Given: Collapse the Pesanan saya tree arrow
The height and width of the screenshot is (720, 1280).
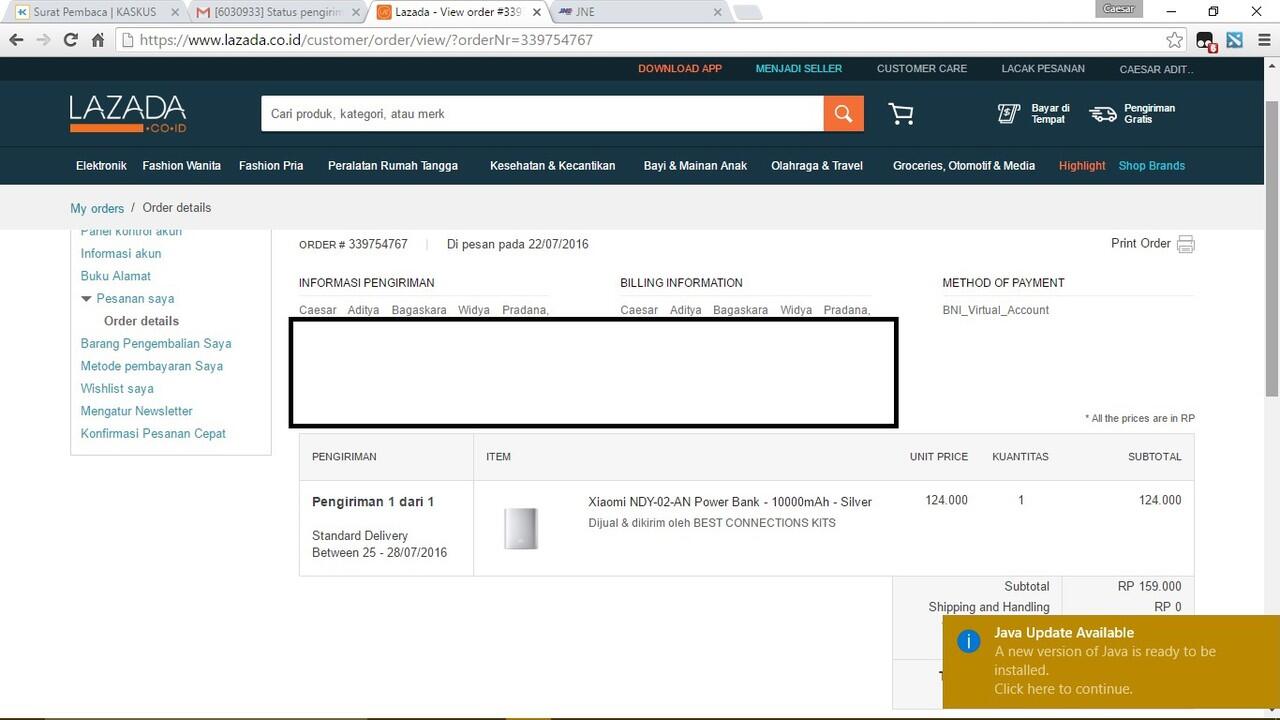Looking at the screenshot, I should pyautogui.click(x=87, y=299).
